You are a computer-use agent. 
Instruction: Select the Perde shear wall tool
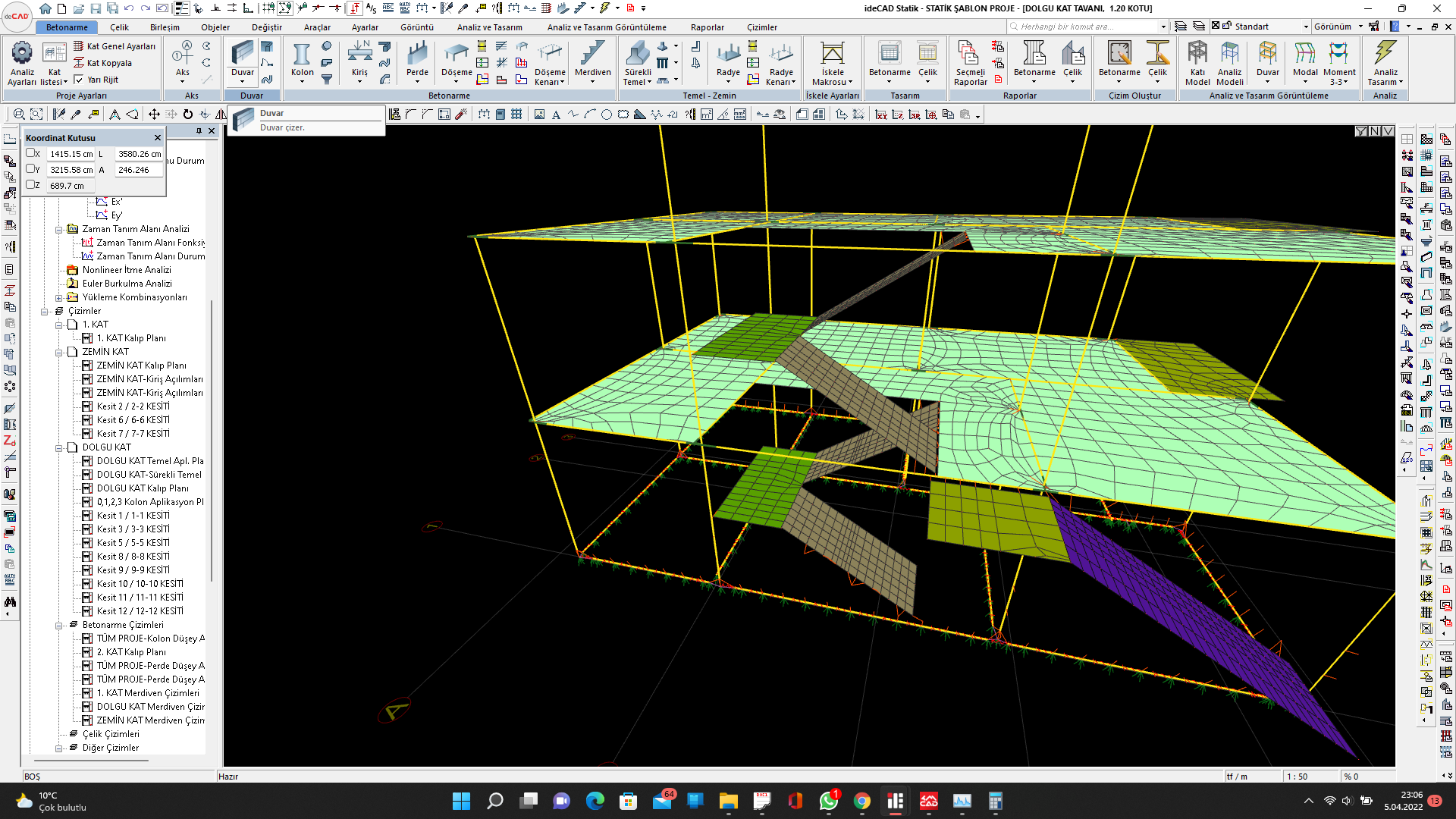pos(417,61)
